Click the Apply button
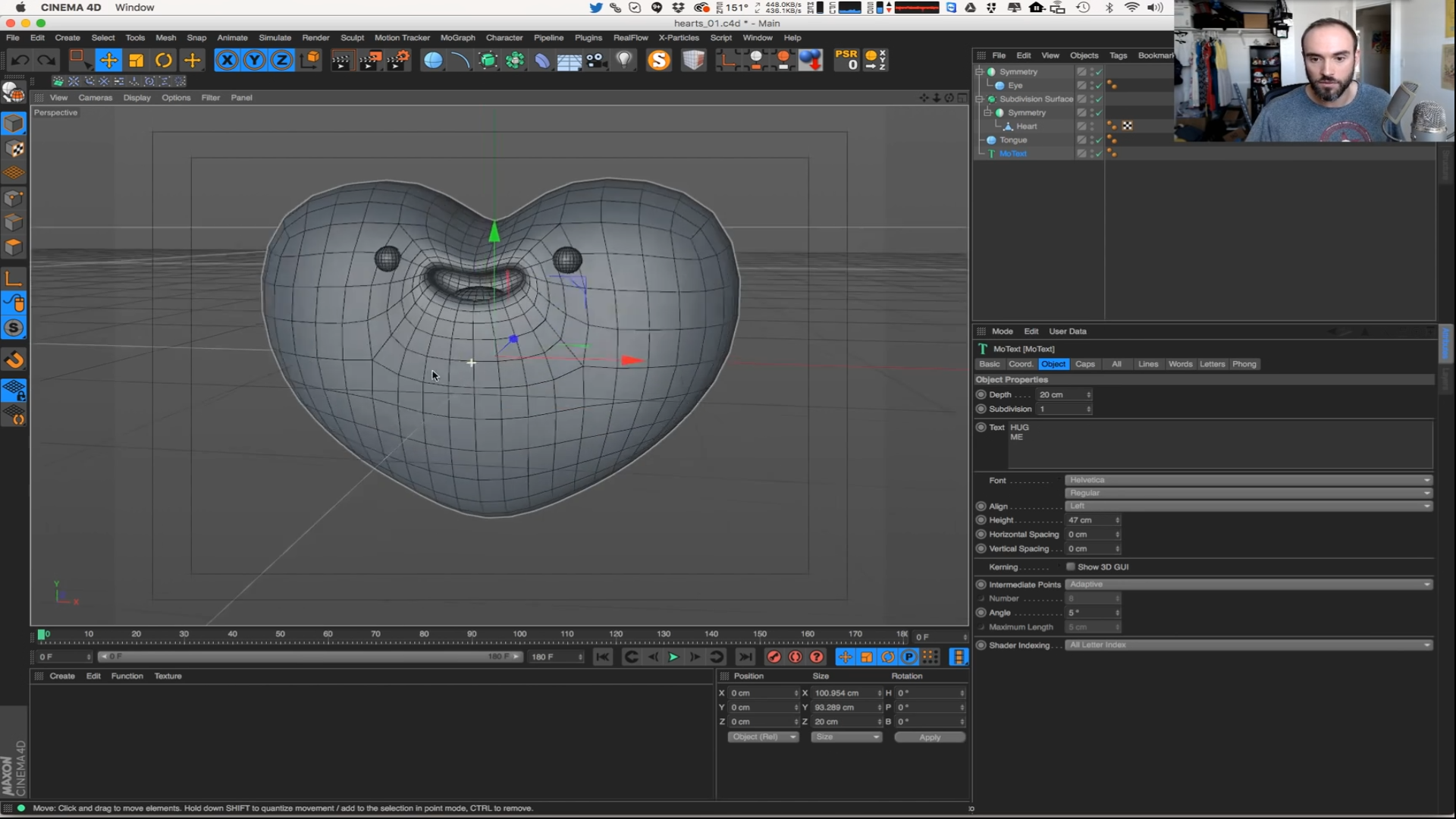 coord(930,737)
